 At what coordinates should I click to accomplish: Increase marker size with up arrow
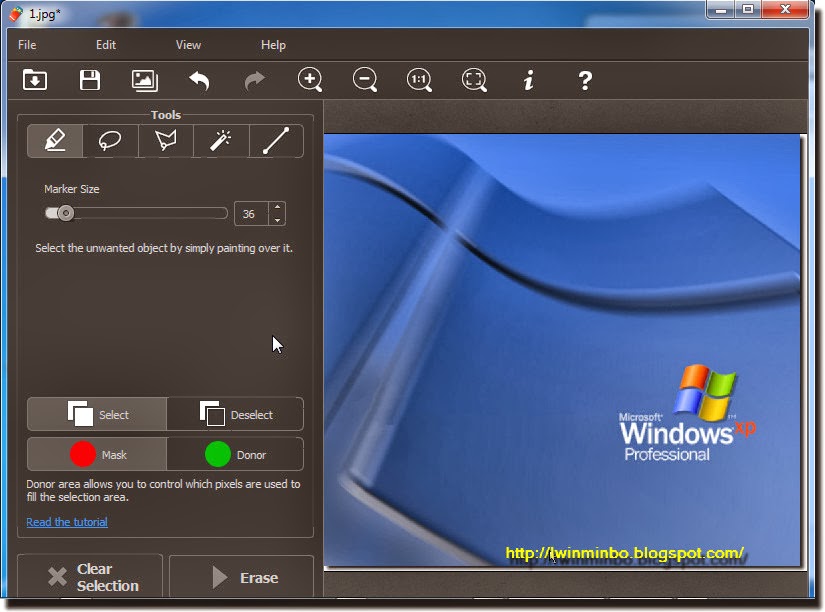point(277,208)
